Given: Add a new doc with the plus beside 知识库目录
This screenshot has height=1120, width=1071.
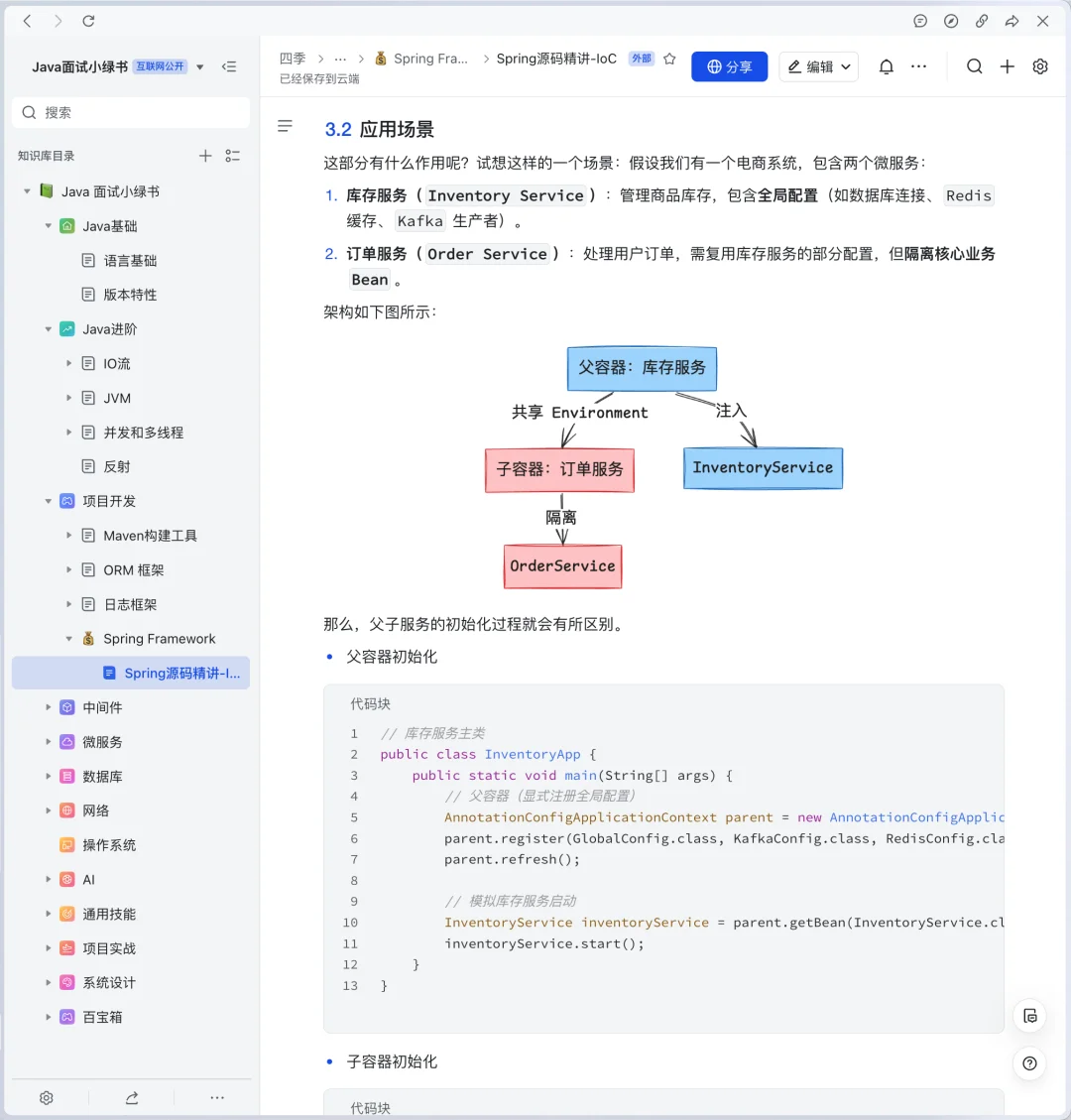Looking at the screenshot, I should point(204,156).
